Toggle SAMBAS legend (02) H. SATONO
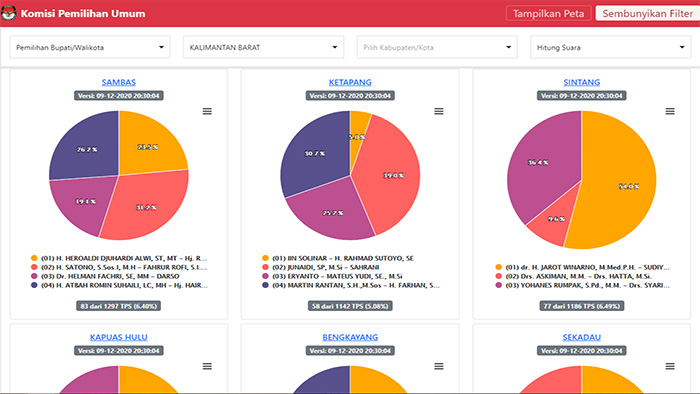The image size is (700, 394). pyautogui.click(x=119, y=267)
